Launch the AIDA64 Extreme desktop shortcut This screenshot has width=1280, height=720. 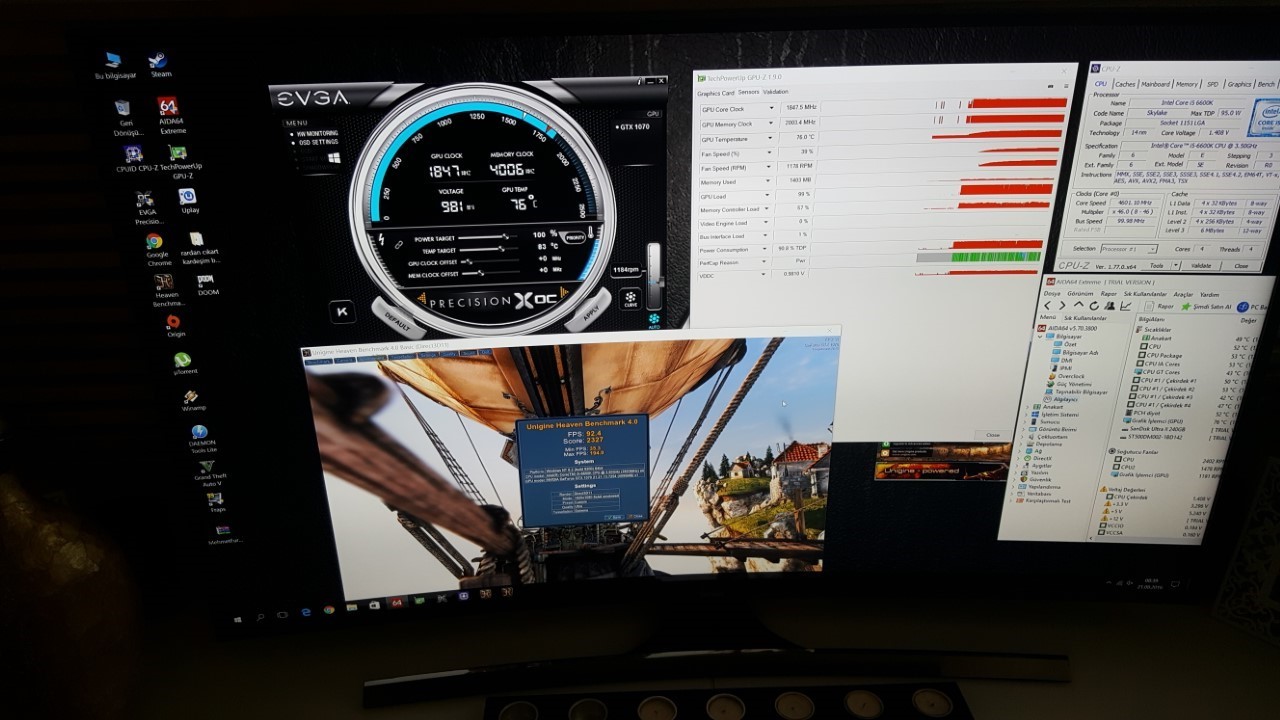tap(170, 115)
